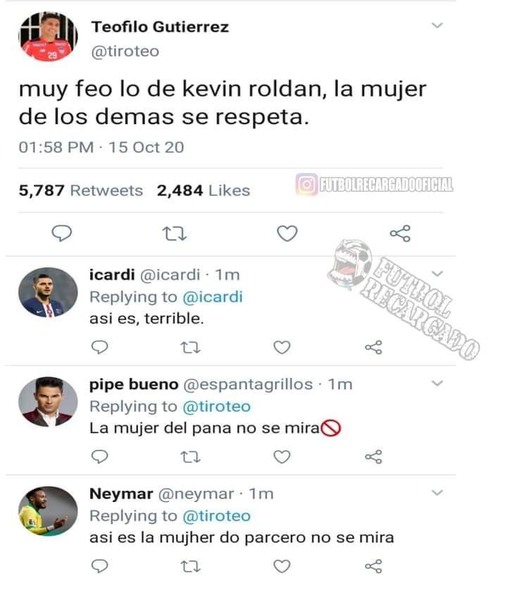507x600 pixels.
Task: Reply to Neymar's comment
Action: (x=100, y=566)
